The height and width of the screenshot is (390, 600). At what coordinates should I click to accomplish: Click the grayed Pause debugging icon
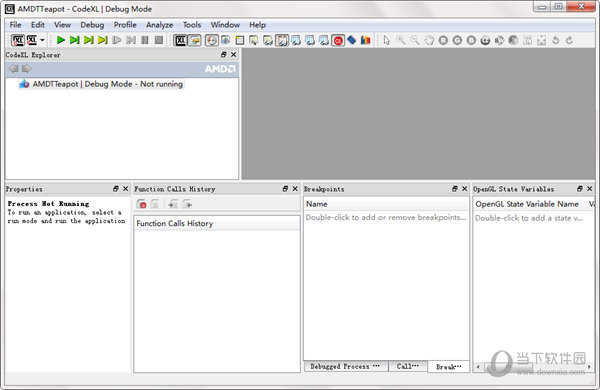[145, 40]
